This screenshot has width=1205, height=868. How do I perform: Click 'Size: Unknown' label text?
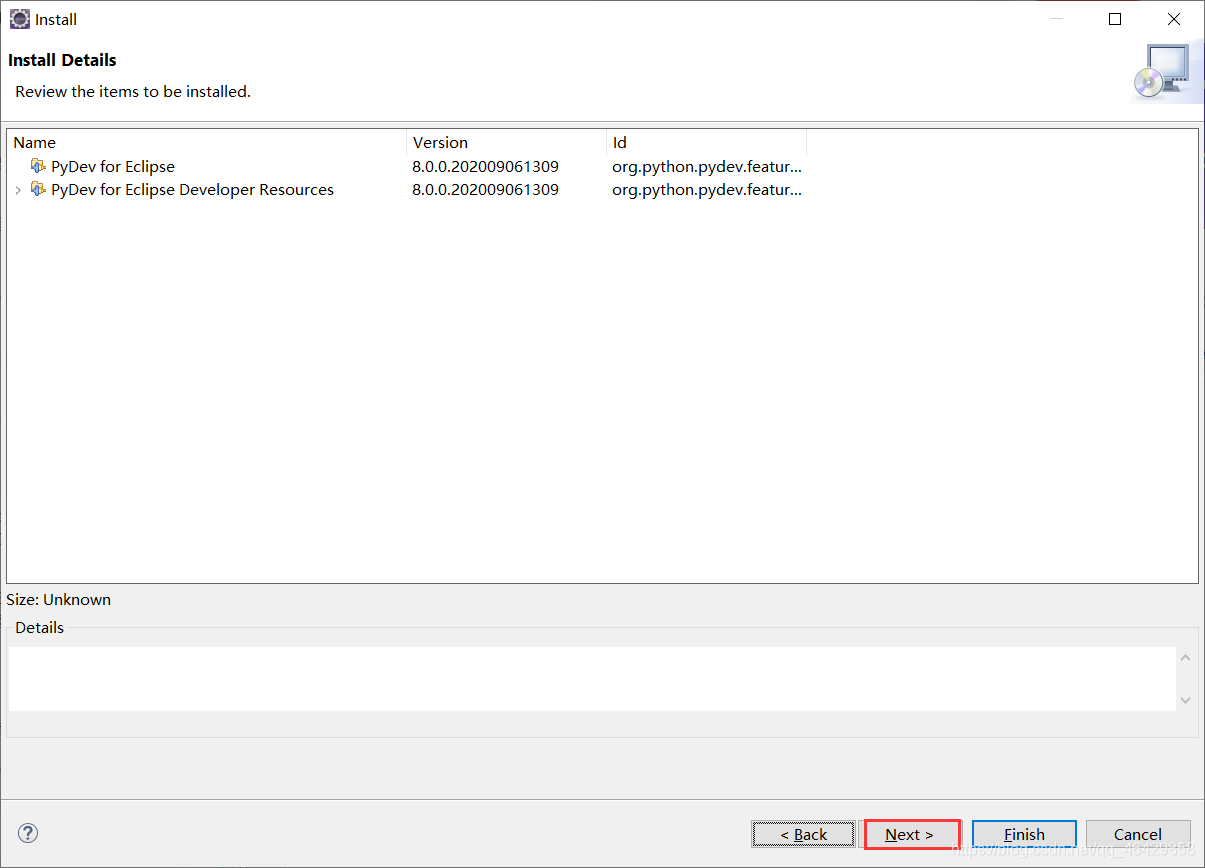[59, 600]
